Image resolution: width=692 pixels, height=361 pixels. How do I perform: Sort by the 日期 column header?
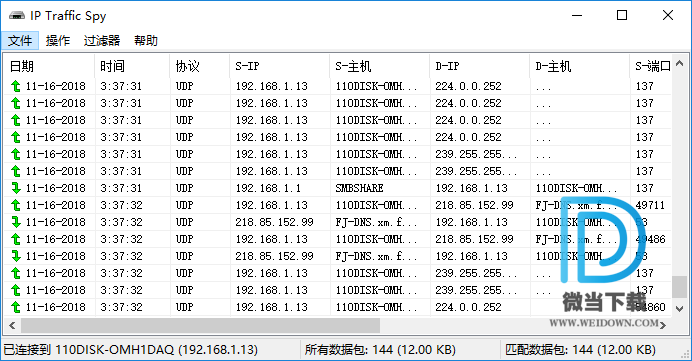click(x=49, y=66)
